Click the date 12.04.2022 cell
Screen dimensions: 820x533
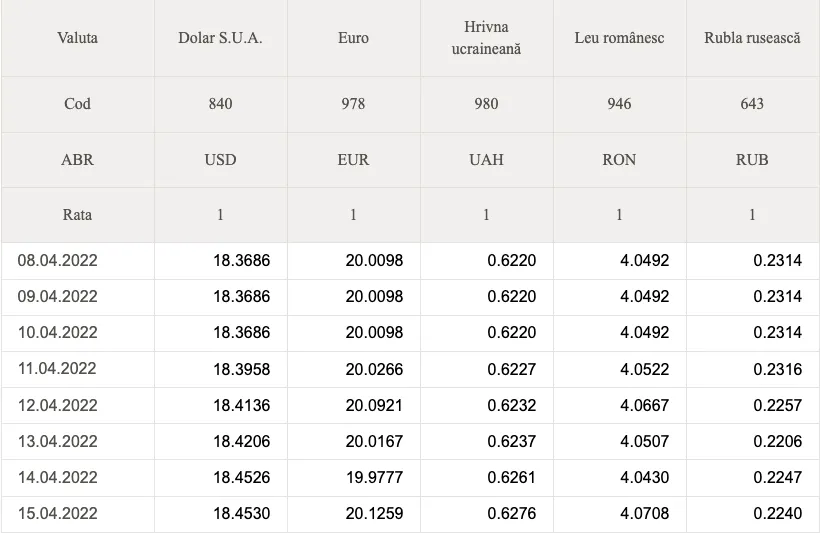point(58,405)
